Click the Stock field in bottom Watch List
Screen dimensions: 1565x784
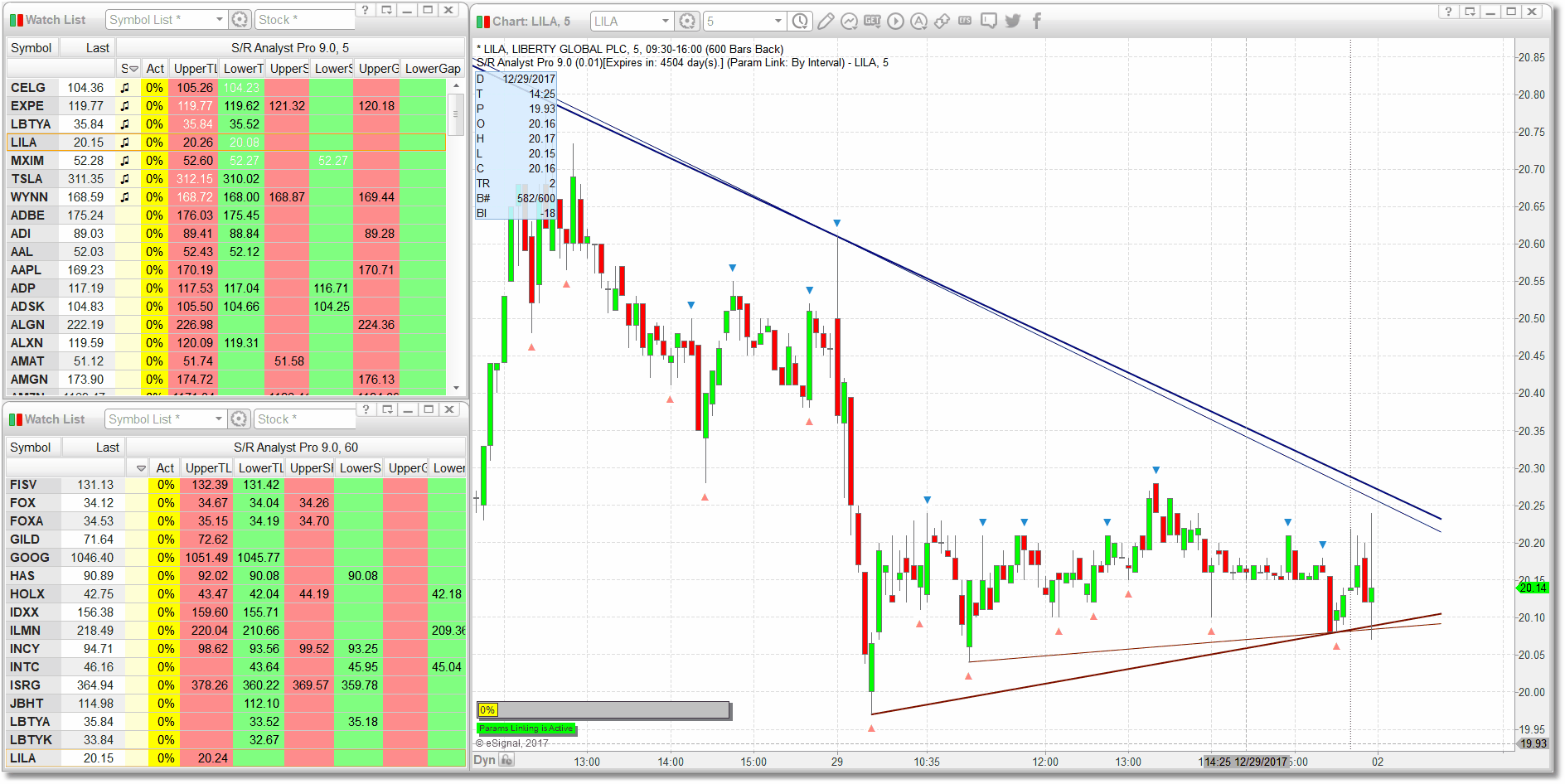(304, 419)
